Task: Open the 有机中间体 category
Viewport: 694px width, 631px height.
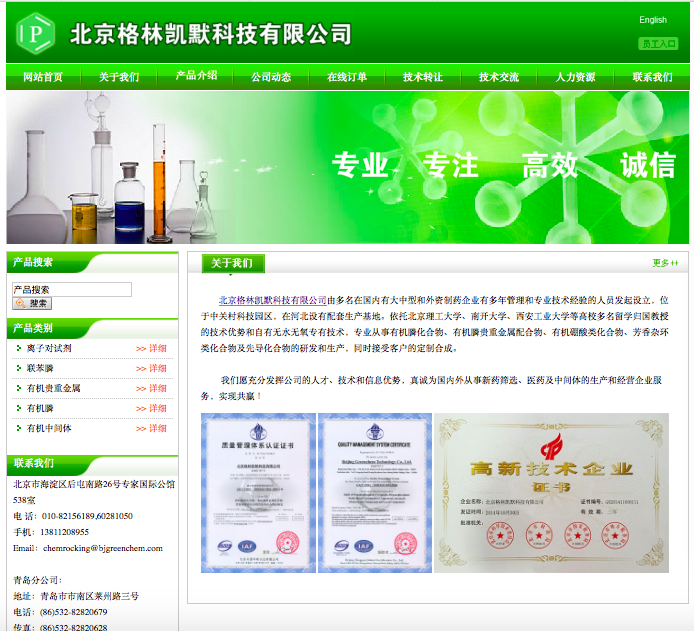Action: click(49, 428)
